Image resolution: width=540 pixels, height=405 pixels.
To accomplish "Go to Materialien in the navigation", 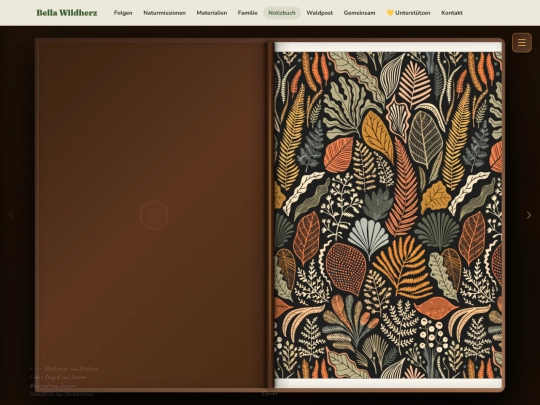I will 212,13.
